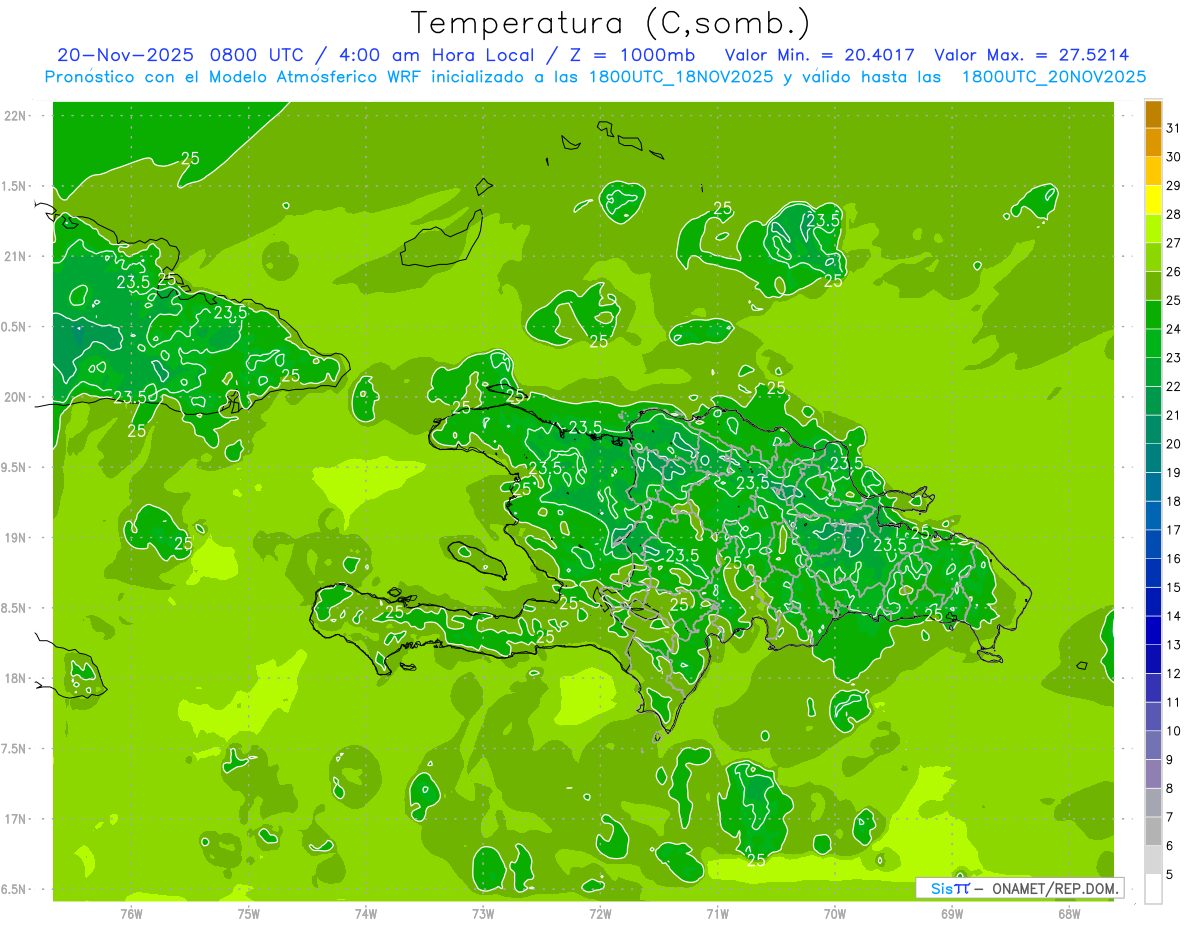
Task: Click the color bar label '30'
Action: click(1174, 157)
